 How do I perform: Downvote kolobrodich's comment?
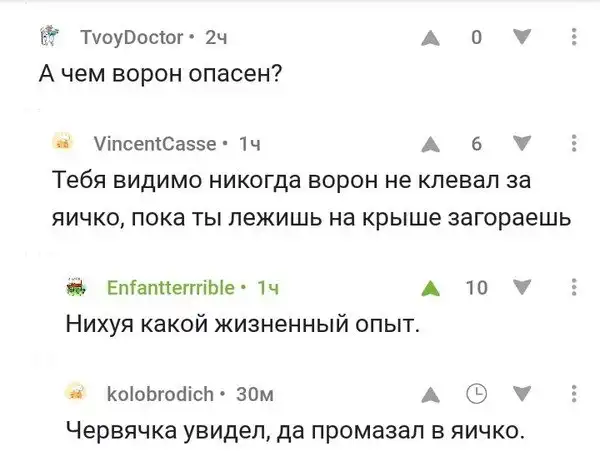point(518,393)
